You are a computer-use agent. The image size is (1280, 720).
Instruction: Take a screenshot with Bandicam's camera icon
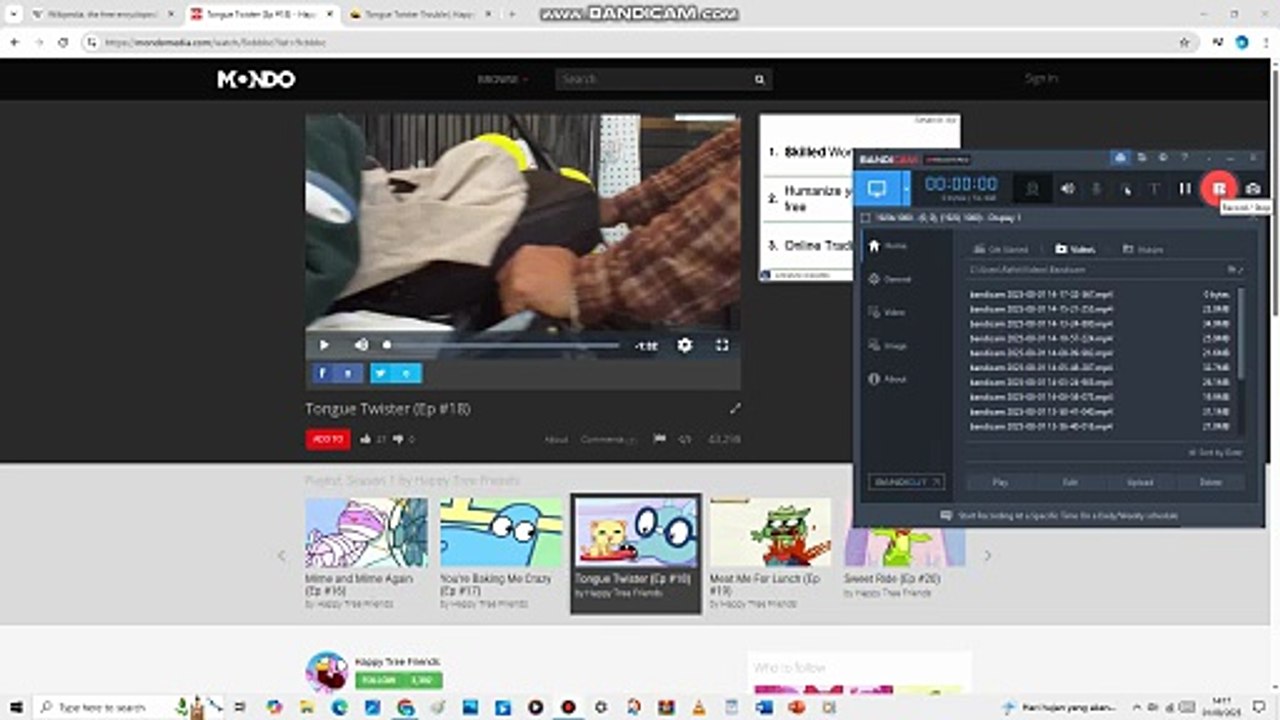point(1252,188)
